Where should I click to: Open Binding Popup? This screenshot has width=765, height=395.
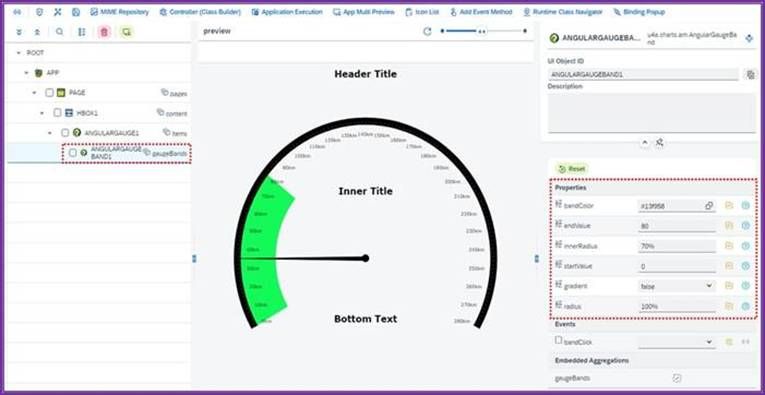pos(639,12)
